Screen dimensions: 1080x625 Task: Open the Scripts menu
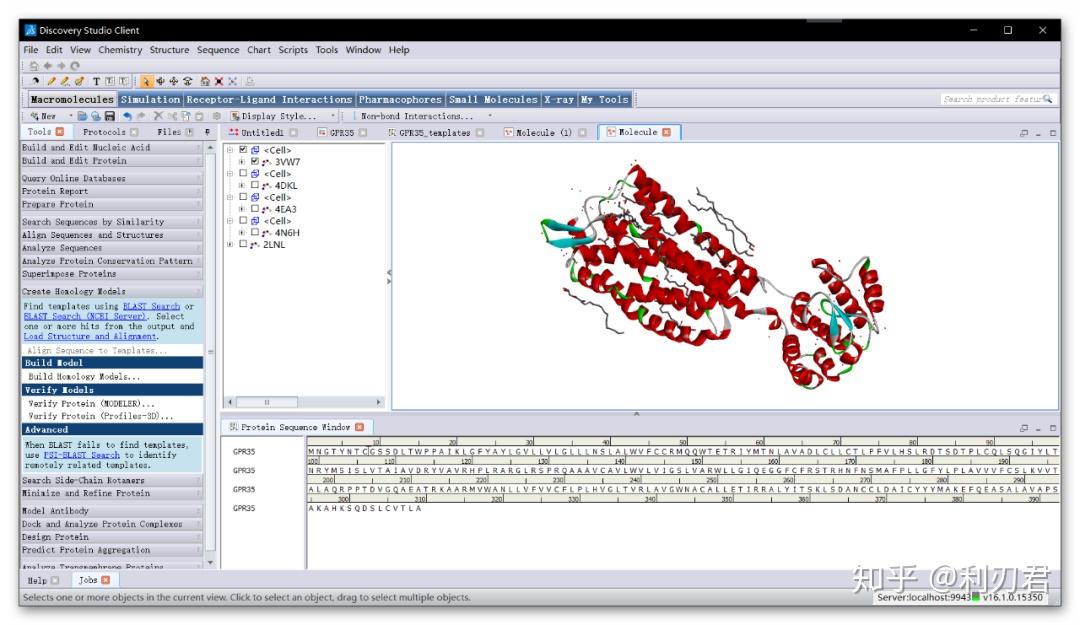pyautogui.click(x=293, y=50)
